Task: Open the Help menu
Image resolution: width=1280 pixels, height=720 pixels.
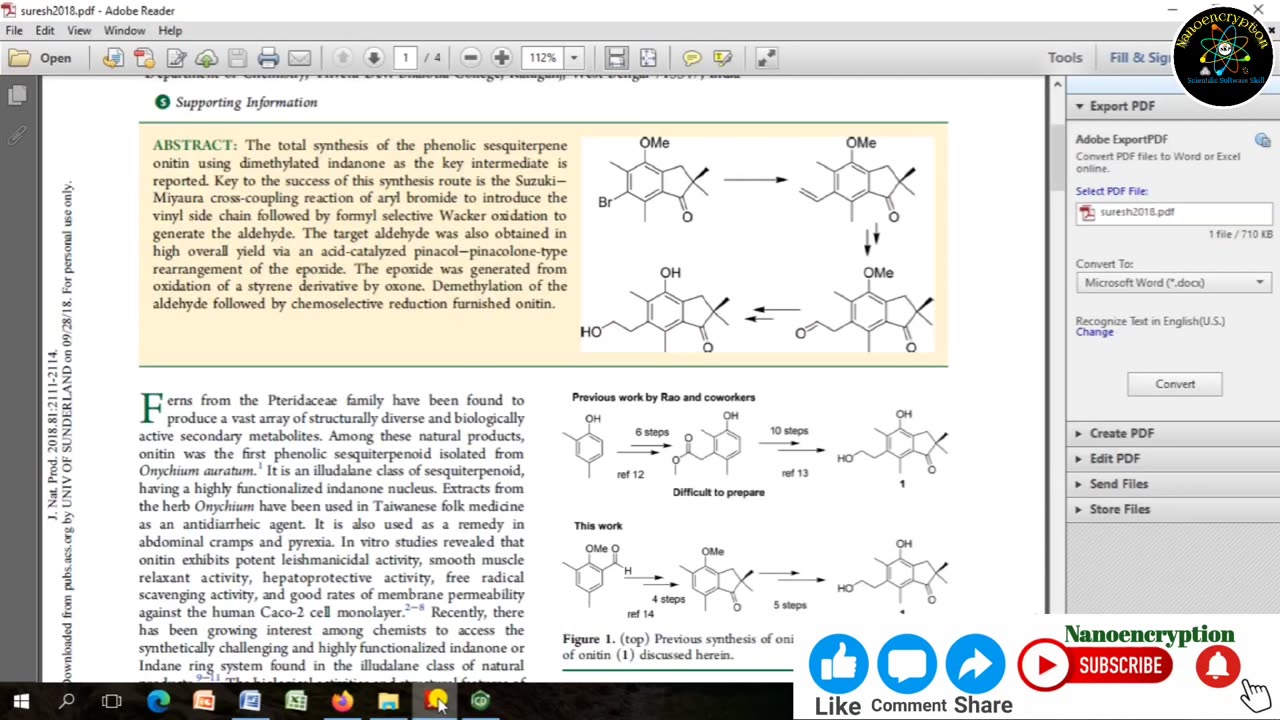Action: pyautogui.click(x=170, y=31)
